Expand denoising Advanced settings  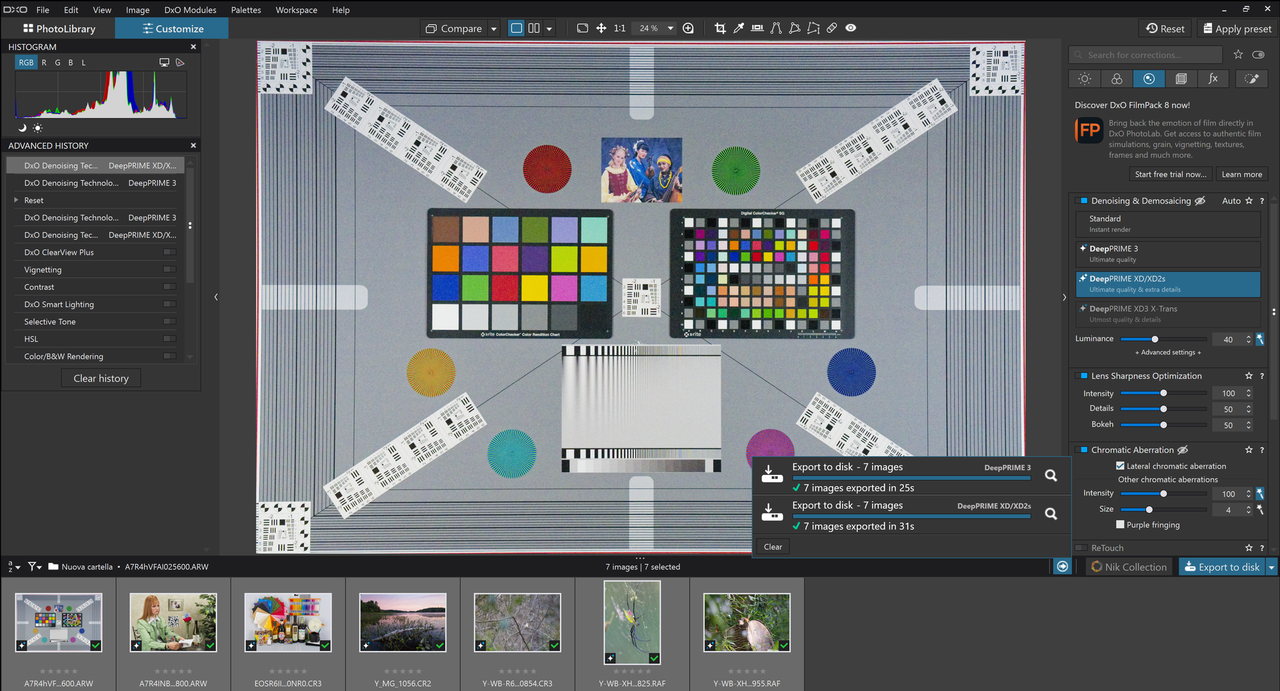pyautogui.click(x=1167, y=353)
